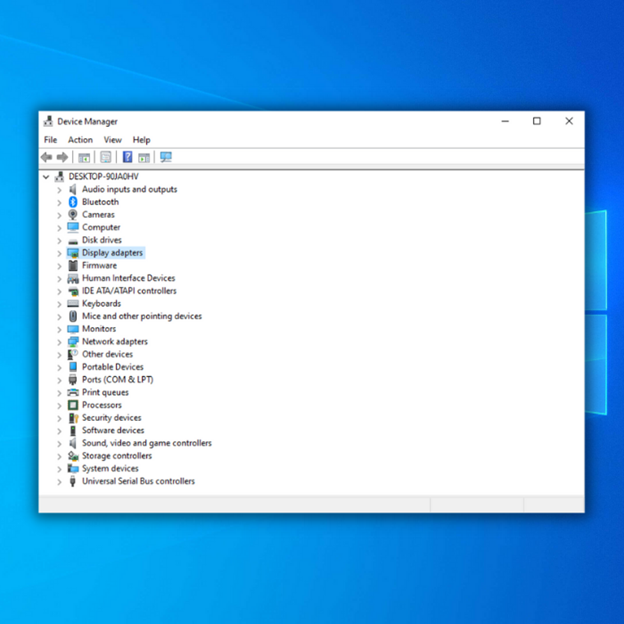The image size is (624, 624).
Task: Open the Properties toolbar icon
Action: 105,157
